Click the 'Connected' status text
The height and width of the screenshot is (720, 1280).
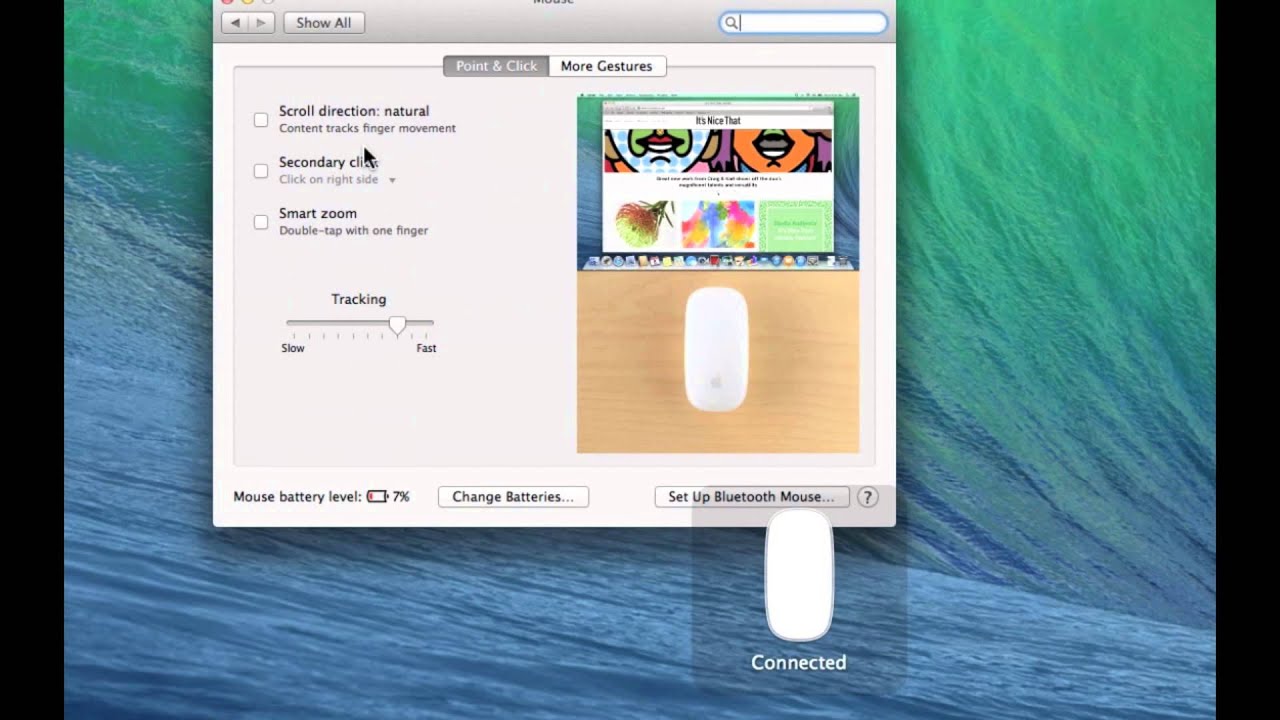point(799,662)
